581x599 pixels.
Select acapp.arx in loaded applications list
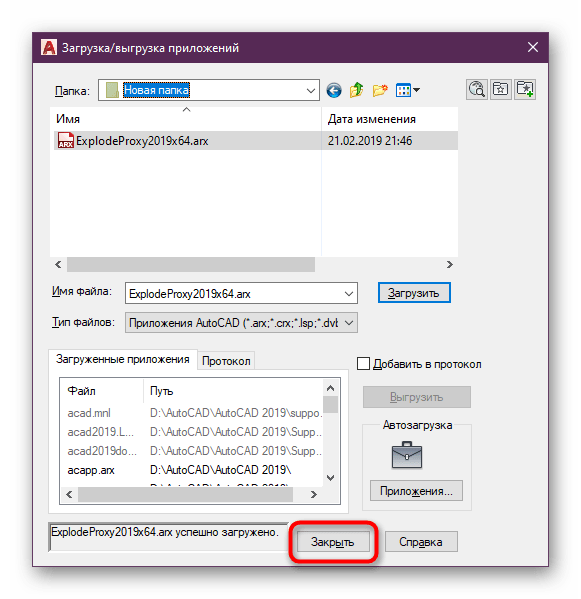point(91,470)
